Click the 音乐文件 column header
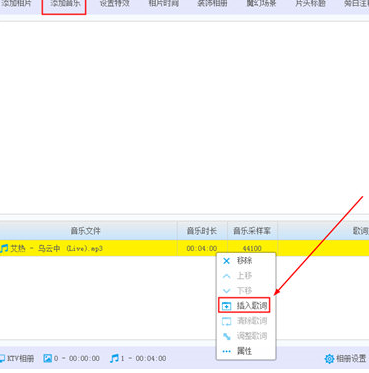369x373 pixels. pos(86,231)
